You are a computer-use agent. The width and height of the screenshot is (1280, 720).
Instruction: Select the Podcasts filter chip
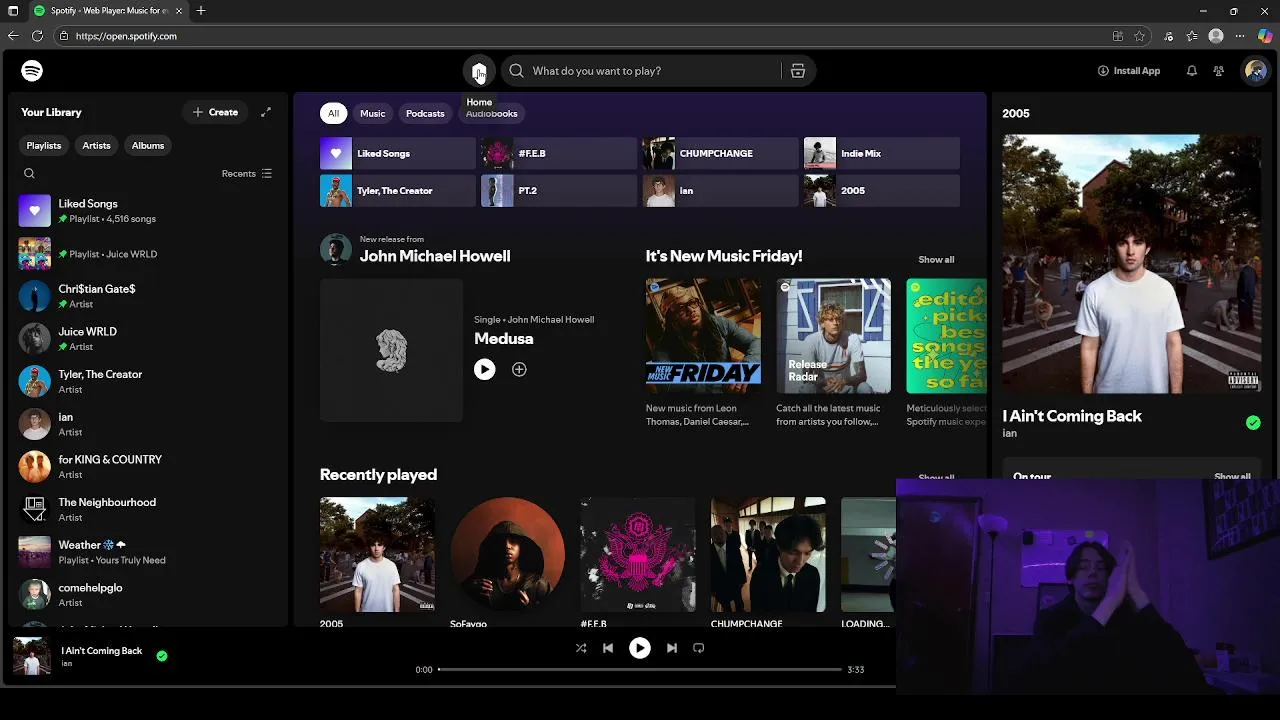point(425,113)
